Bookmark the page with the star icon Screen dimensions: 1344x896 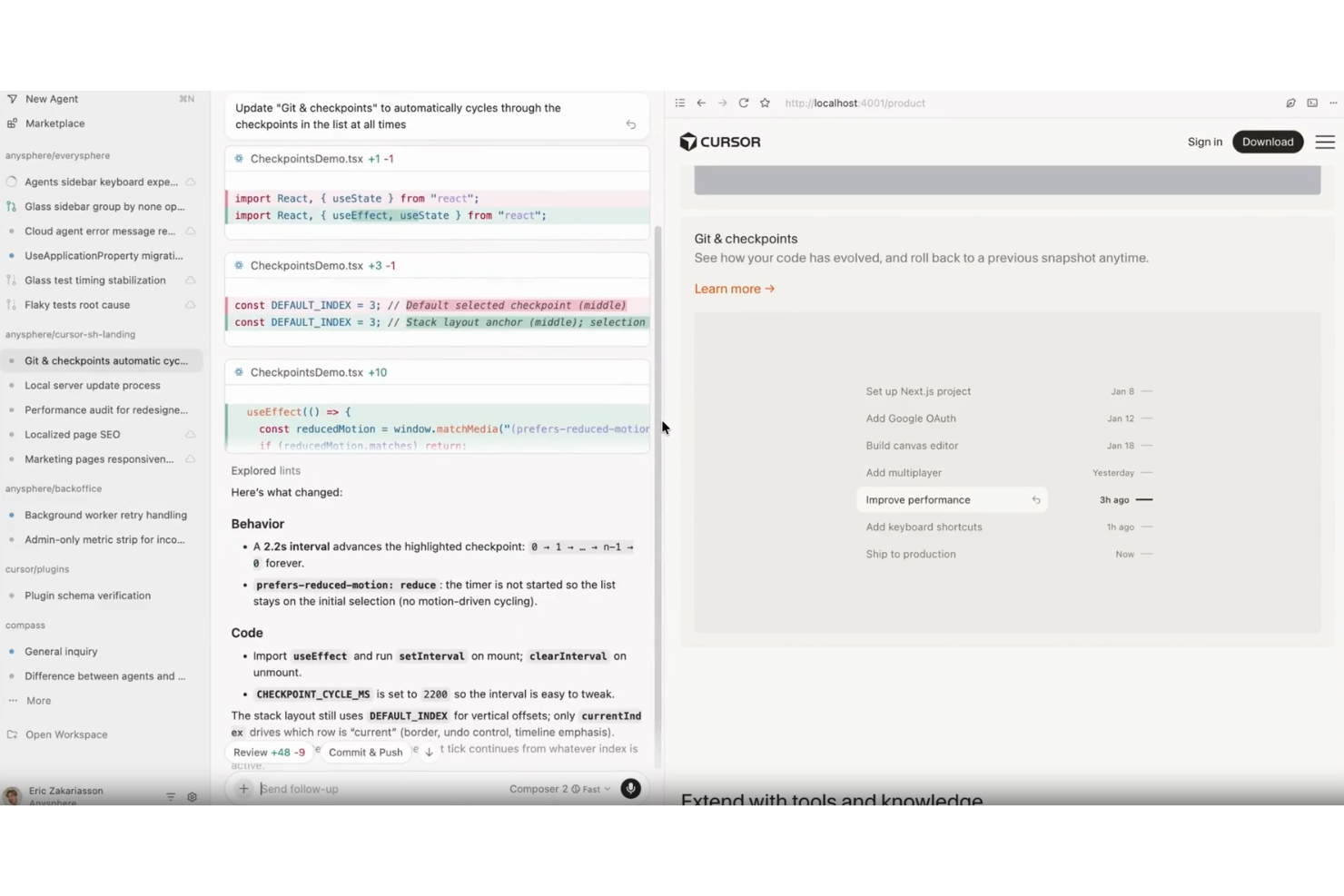tap(766, 103)
